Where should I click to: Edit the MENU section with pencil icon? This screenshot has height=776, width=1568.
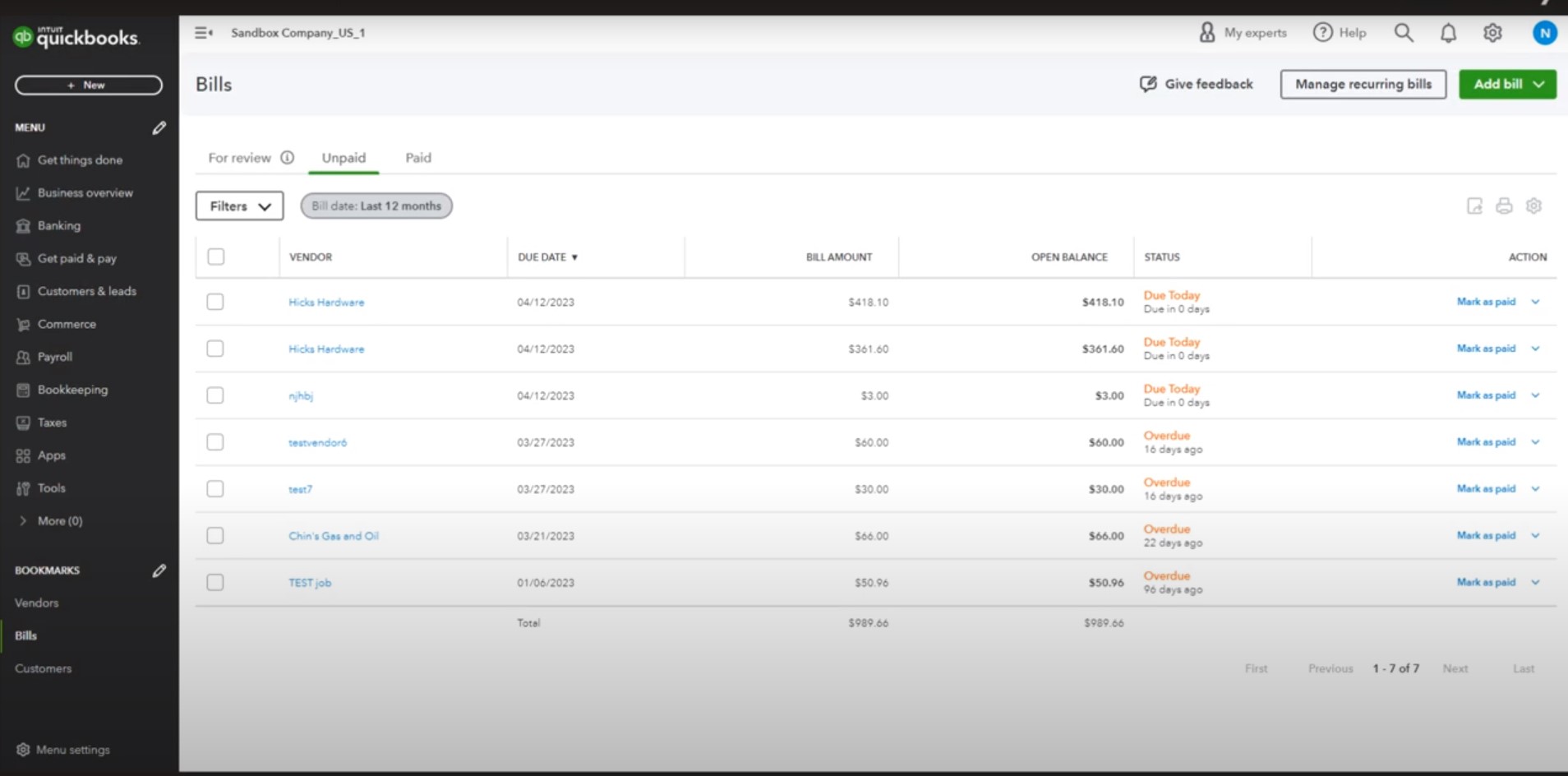tap(159, 127)
